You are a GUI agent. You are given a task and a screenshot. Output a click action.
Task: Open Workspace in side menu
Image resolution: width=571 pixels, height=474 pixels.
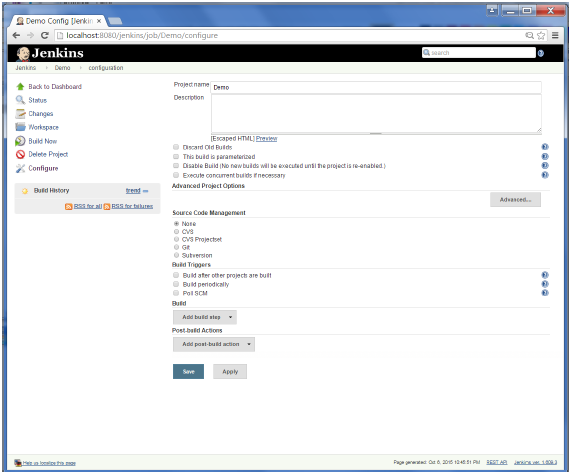[43, 127]
